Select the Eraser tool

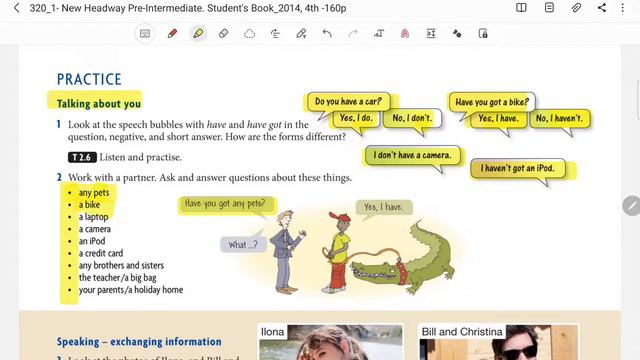[223, 33]
